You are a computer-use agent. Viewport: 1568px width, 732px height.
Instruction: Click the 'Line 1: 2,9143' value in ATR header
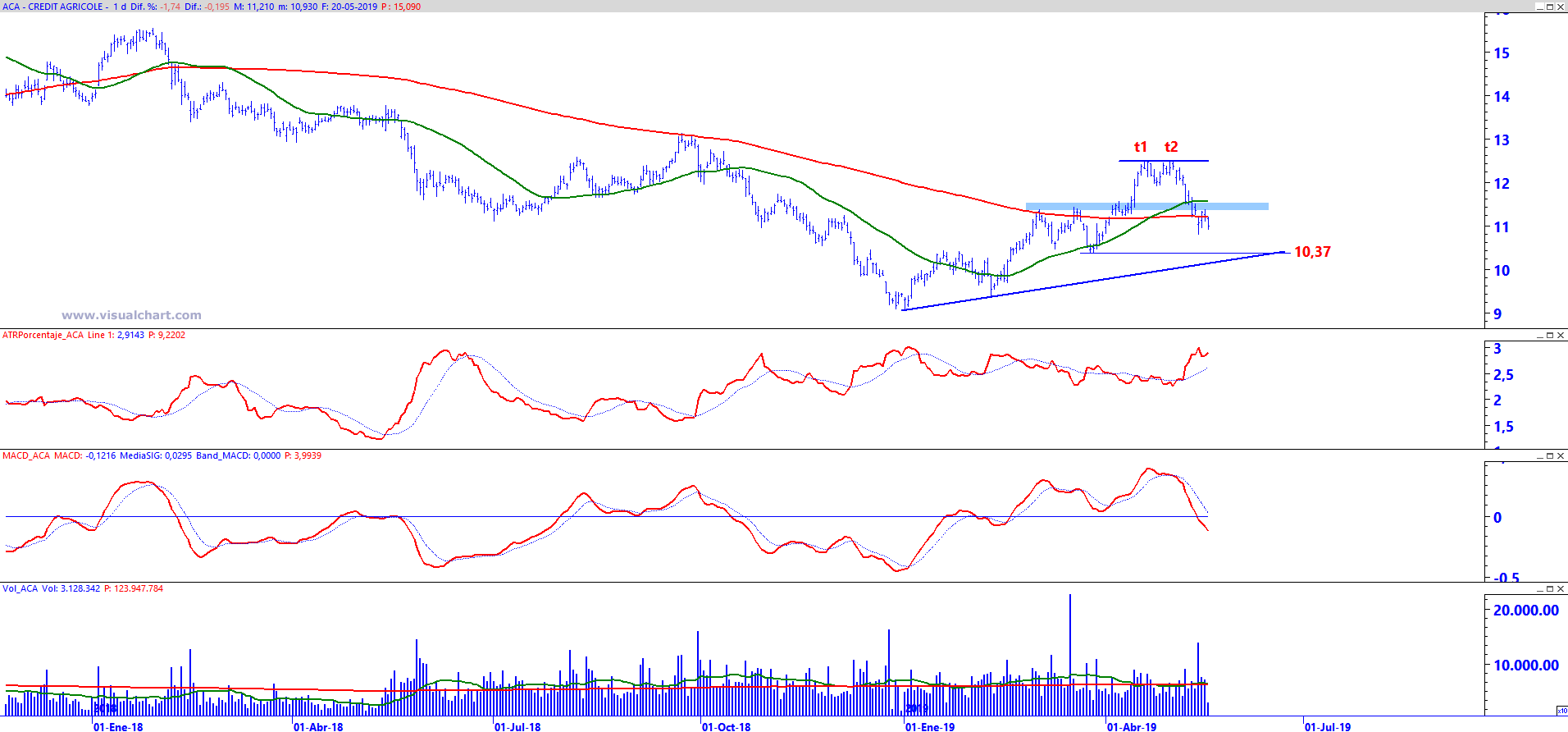(116, 335)
